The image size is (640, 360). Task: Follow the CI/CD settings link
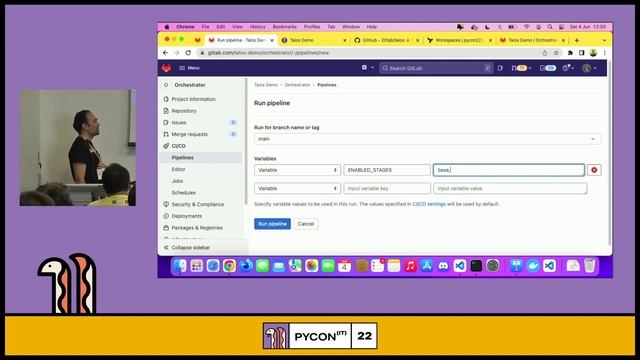point(429,204)
